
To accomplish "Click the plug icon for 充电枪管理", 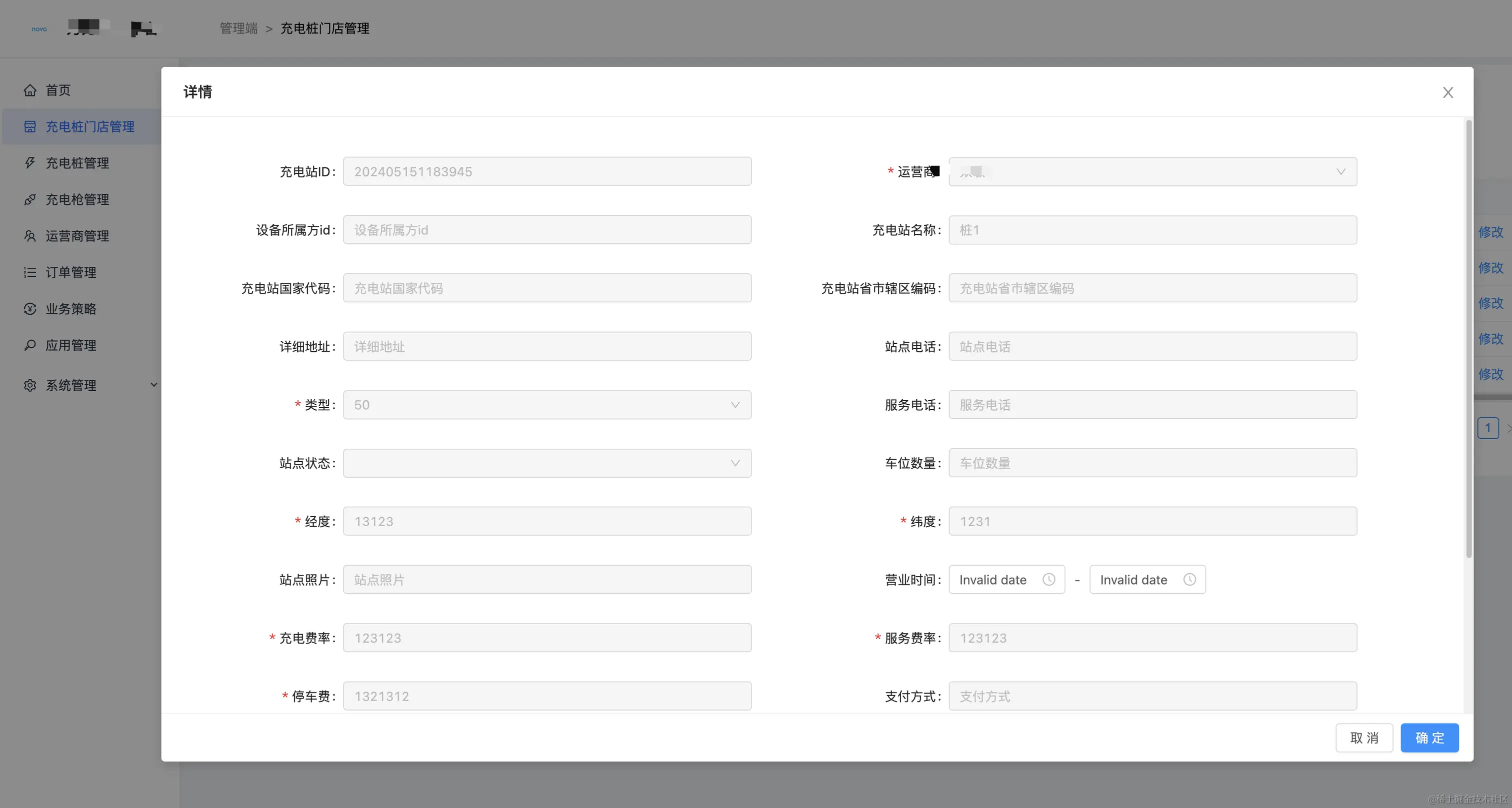I will point(30,199).
